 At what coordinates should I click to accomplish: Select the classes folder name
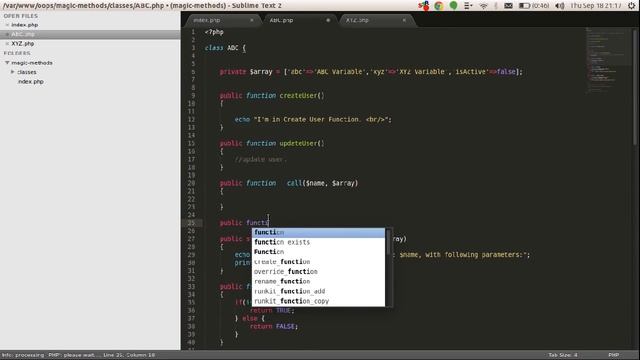[x=27, y=72]
